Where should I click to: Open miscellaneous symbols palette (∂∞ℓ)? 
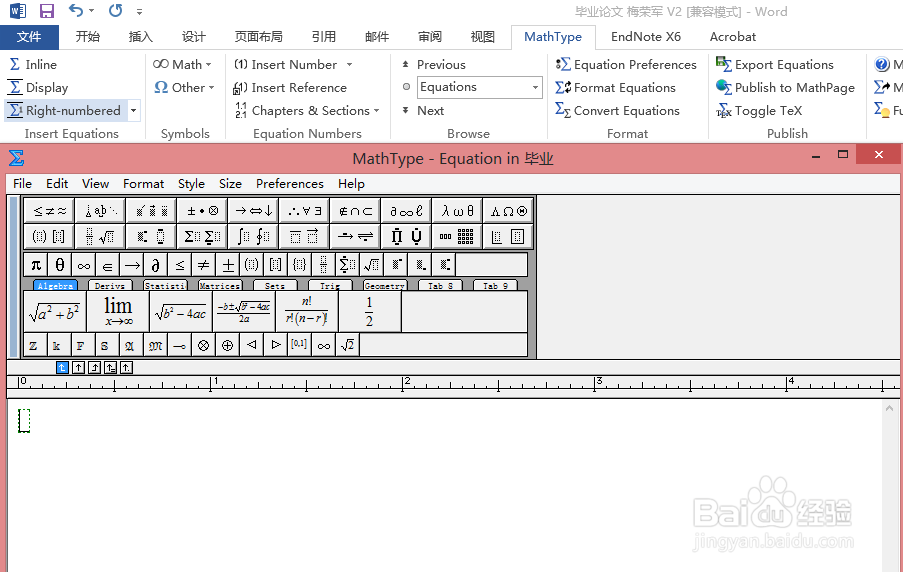pos(406,211)
